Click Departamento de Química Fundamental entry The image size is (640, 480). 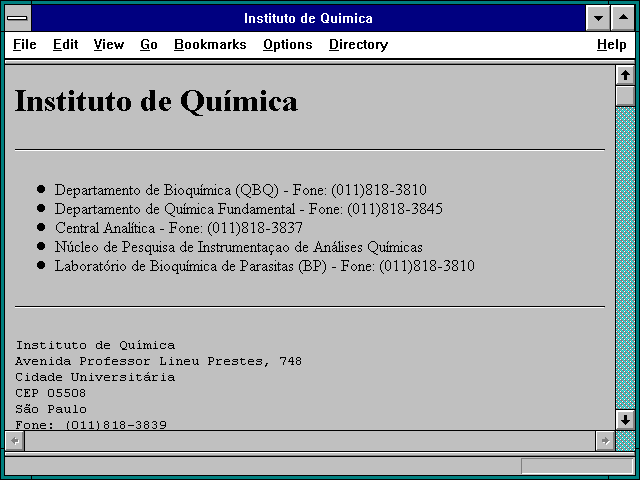click(249, 209)
